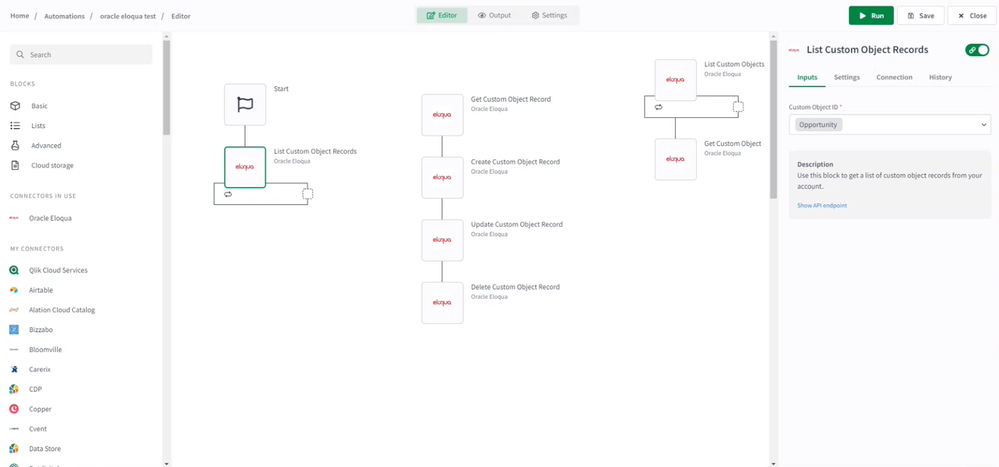Viewport: 999px width, 467px height.
Task: Click the left sidebar scrollbar
Action: click(x=166, y=87)
